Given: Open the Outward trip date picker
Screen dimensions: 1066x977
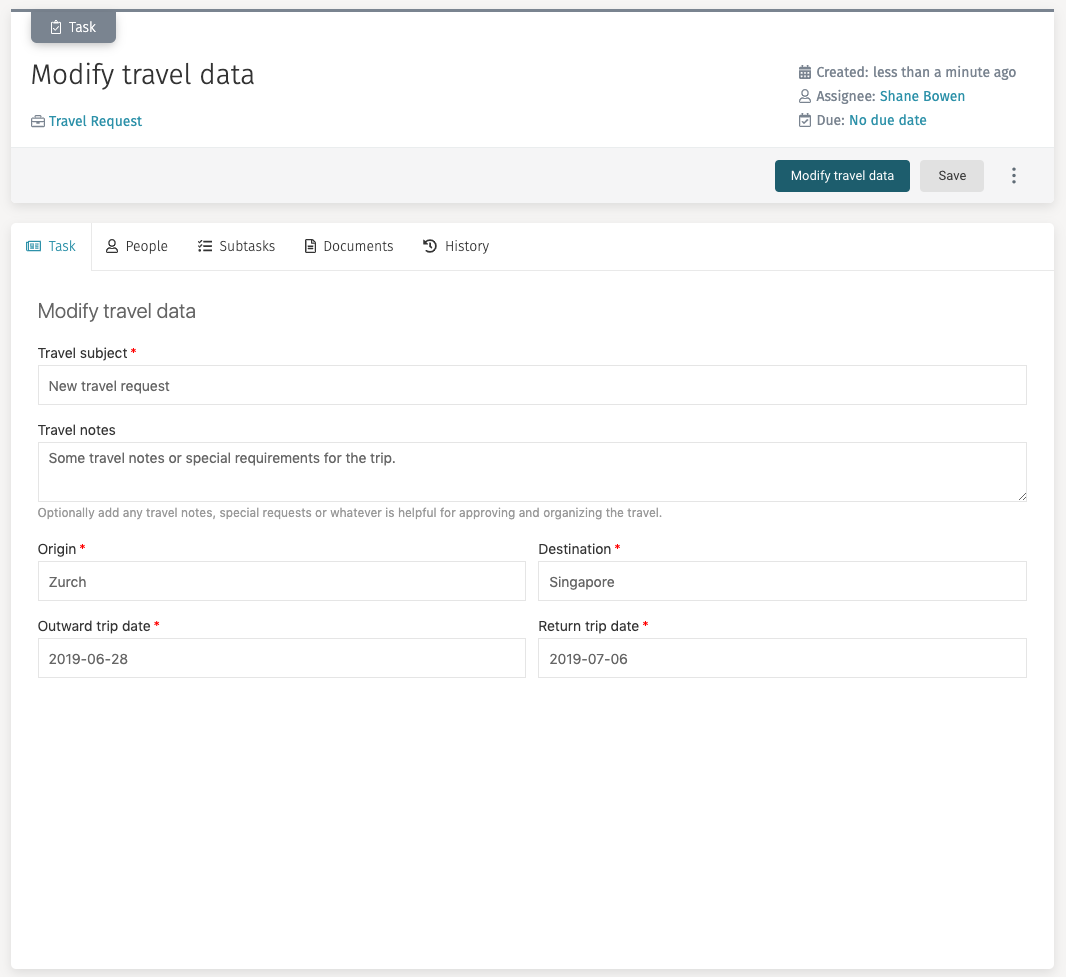Looking at the screenshot, I should click(281, 658).
